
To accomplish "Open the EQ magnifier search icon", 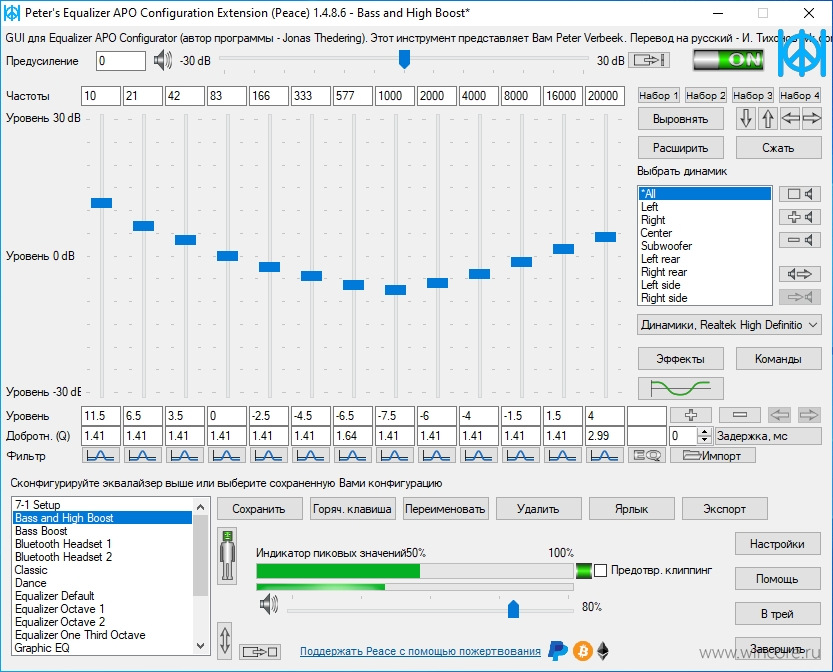I will pos(647,455).
